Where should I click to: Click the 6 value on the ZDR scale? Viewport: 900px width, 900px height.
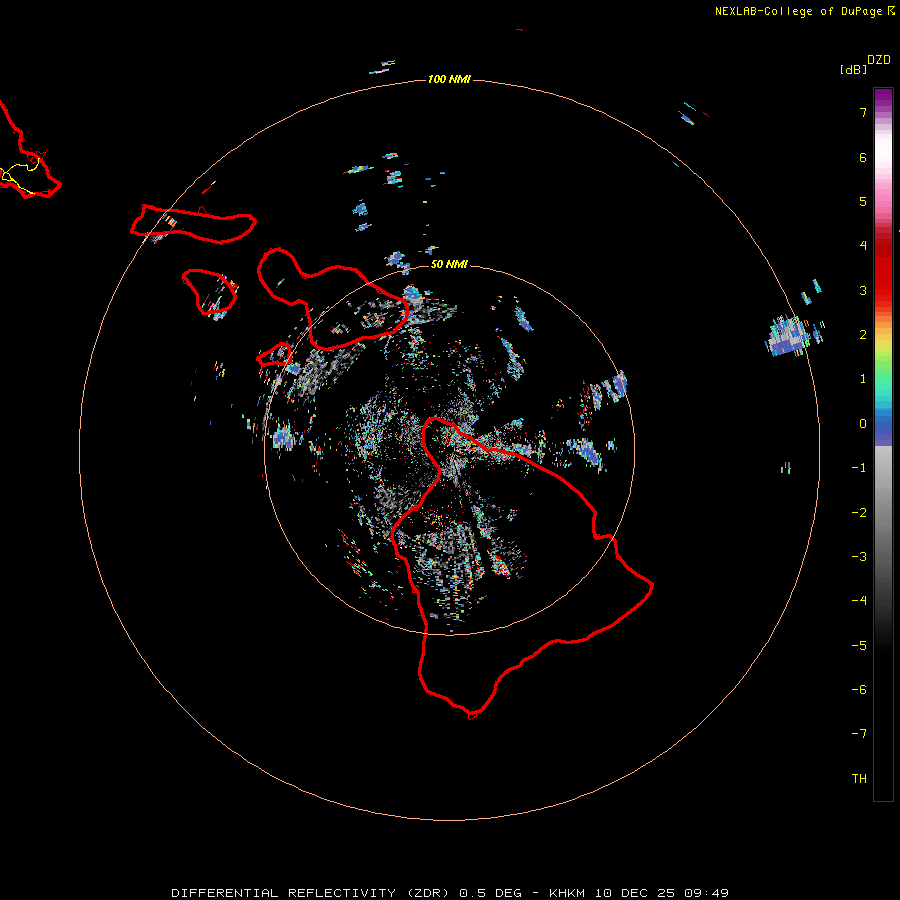[863, 157]
